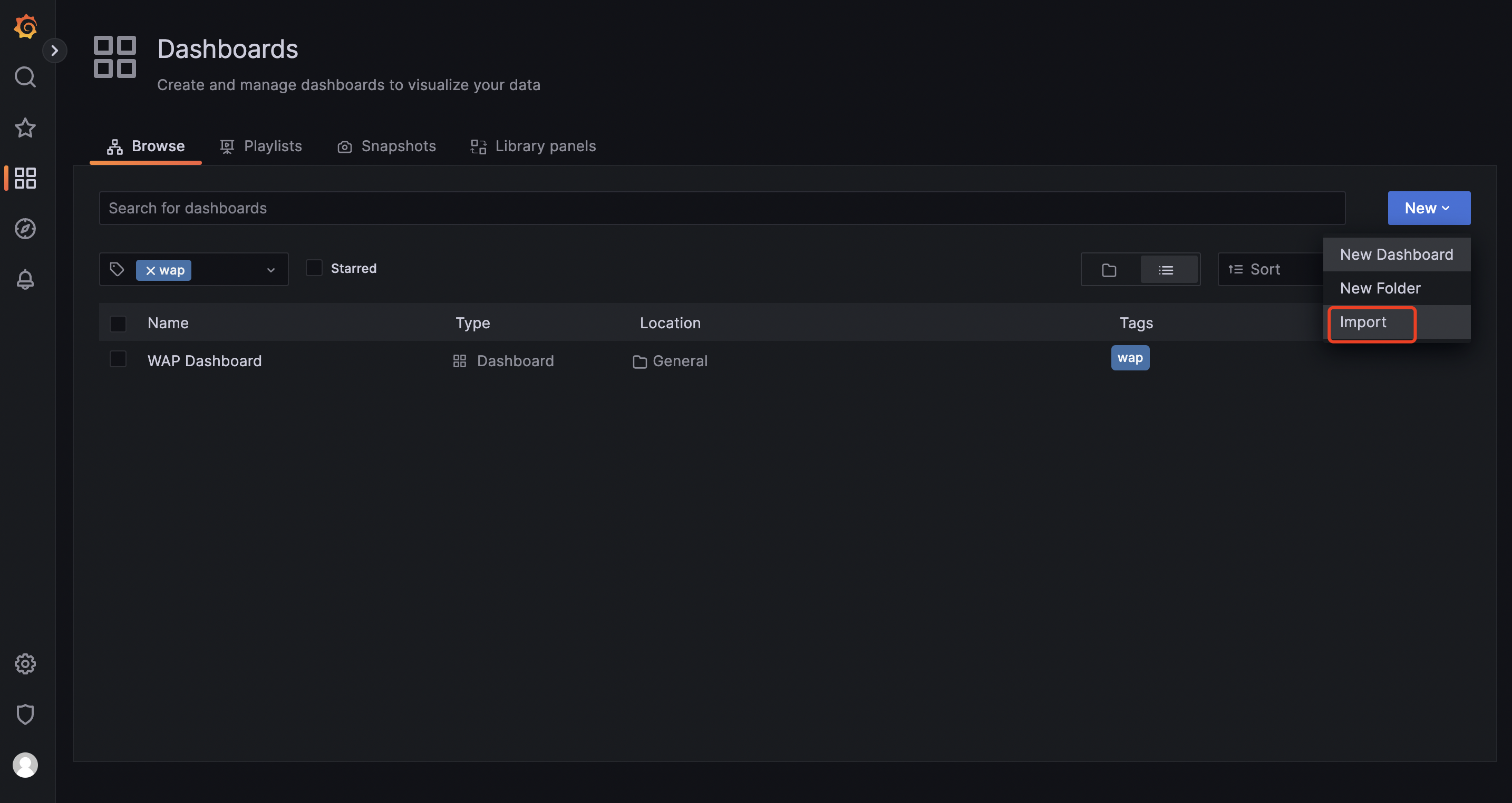The image size is (1512, 803).
Task: Open Starred dashboards star icon
Action: (25, 128)
